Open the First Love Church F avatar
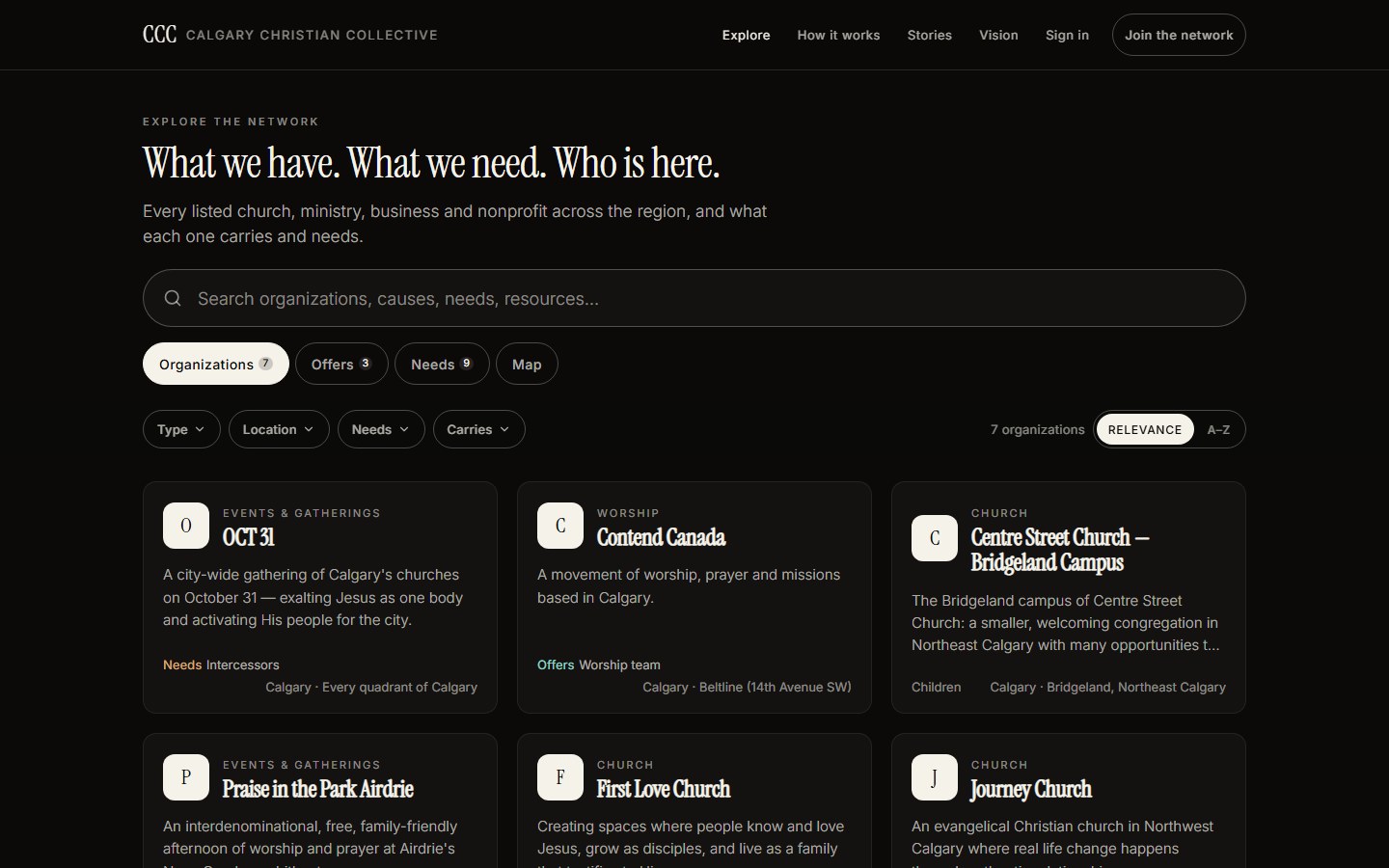Viewport: 1389px width, 868px height. pos(560,777)
